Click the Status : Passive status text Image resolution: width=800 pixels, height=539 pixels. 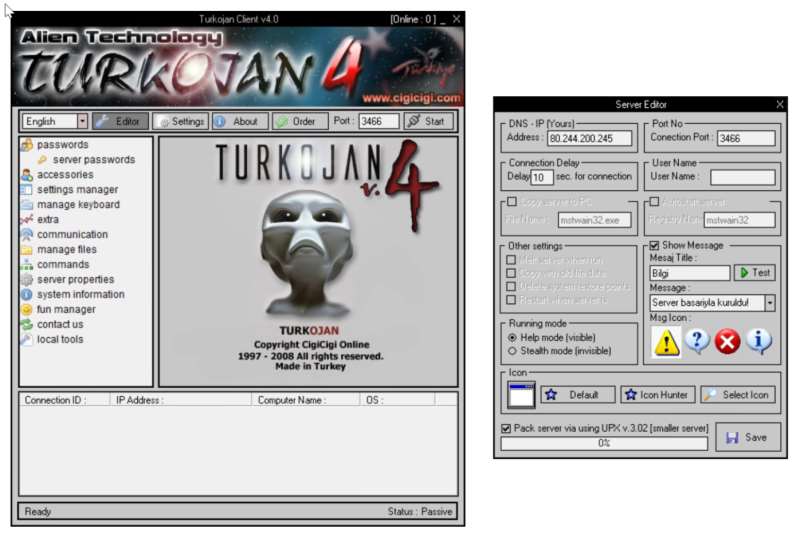419,512
